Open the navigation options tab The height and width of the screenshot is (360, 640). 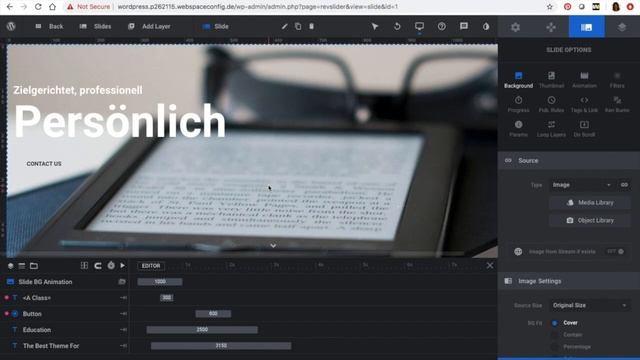[x=551, y=27]
